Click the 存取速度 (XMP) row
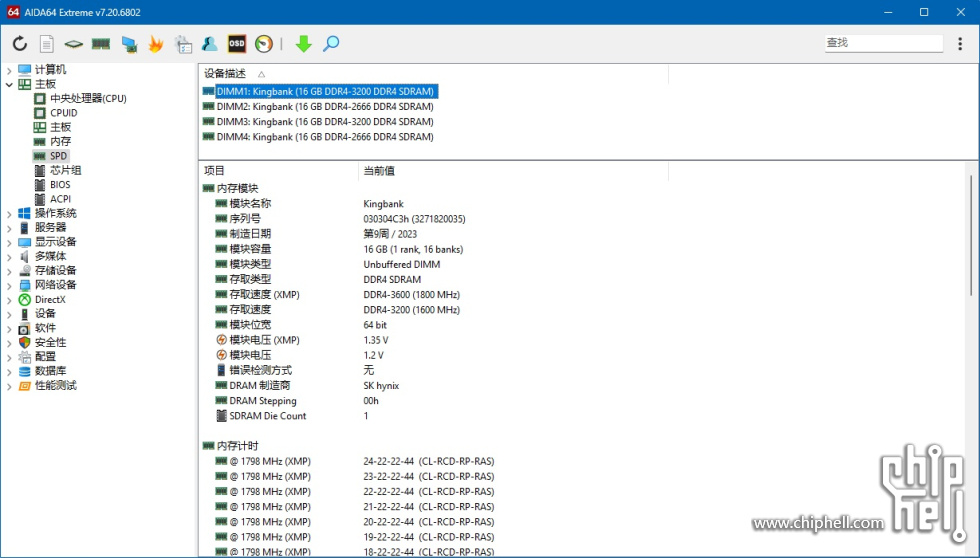This screenshot has width=980, height=558. coord(337,294)
